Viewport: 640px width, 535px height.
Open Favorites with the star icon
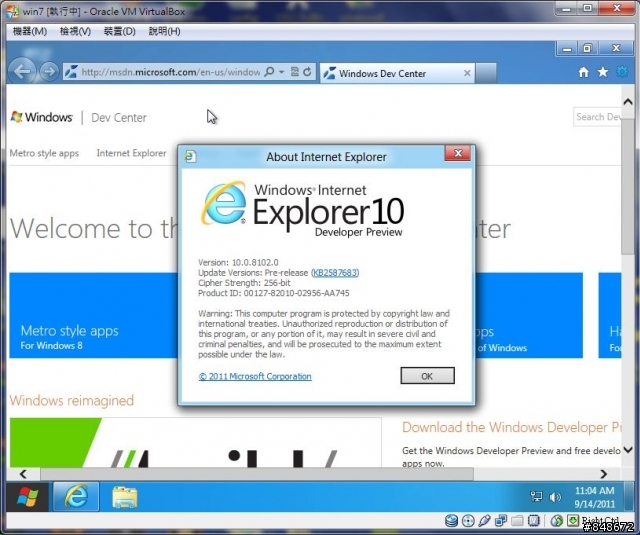[602, 72]
